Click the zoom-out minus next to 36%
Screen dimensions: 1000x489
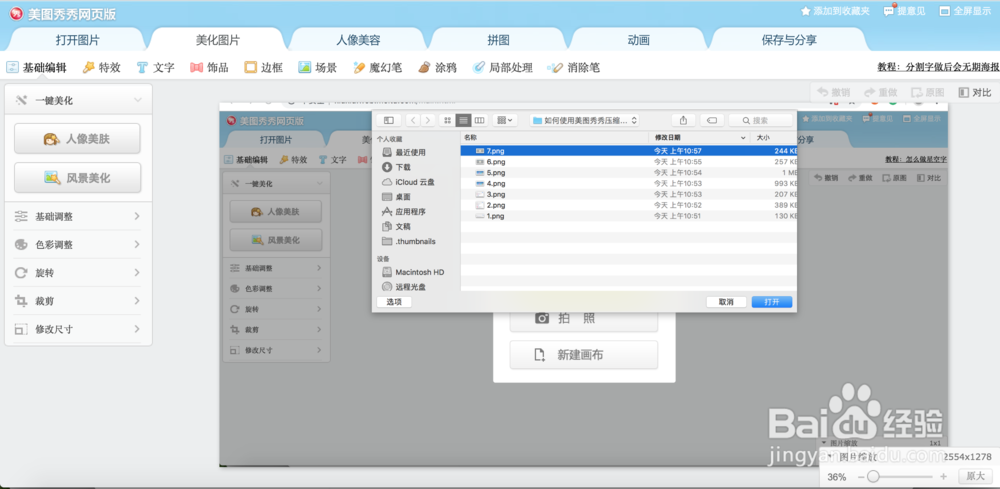click(861, 477)
